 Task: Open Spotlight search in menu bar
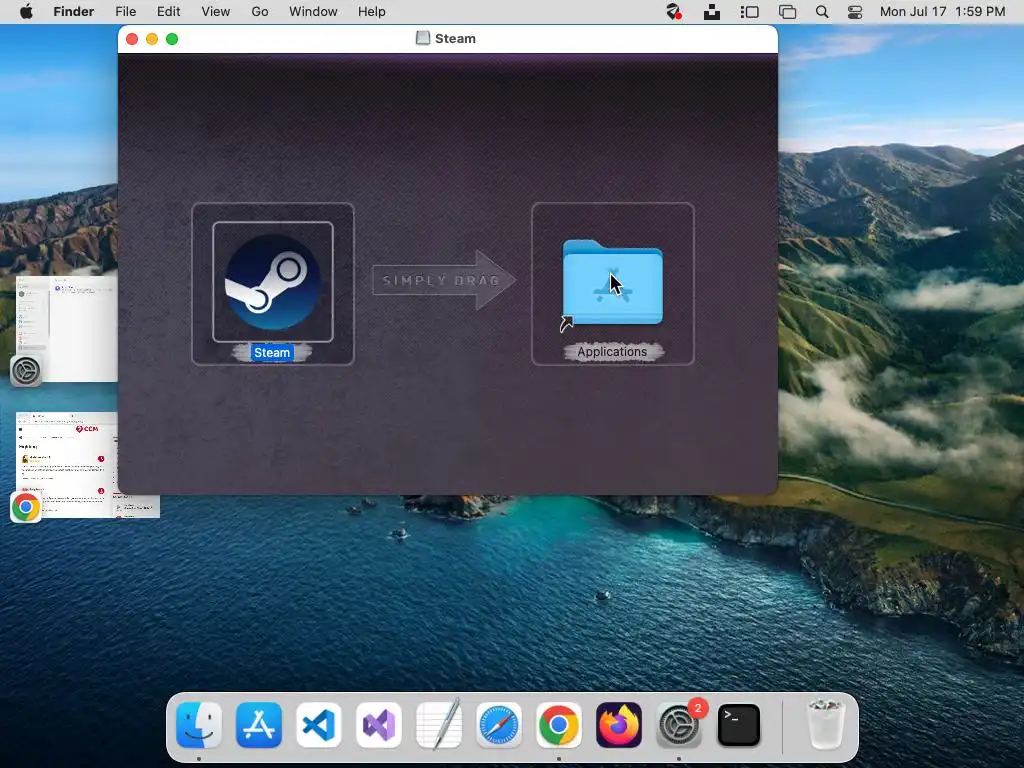(x=822, y=12)
